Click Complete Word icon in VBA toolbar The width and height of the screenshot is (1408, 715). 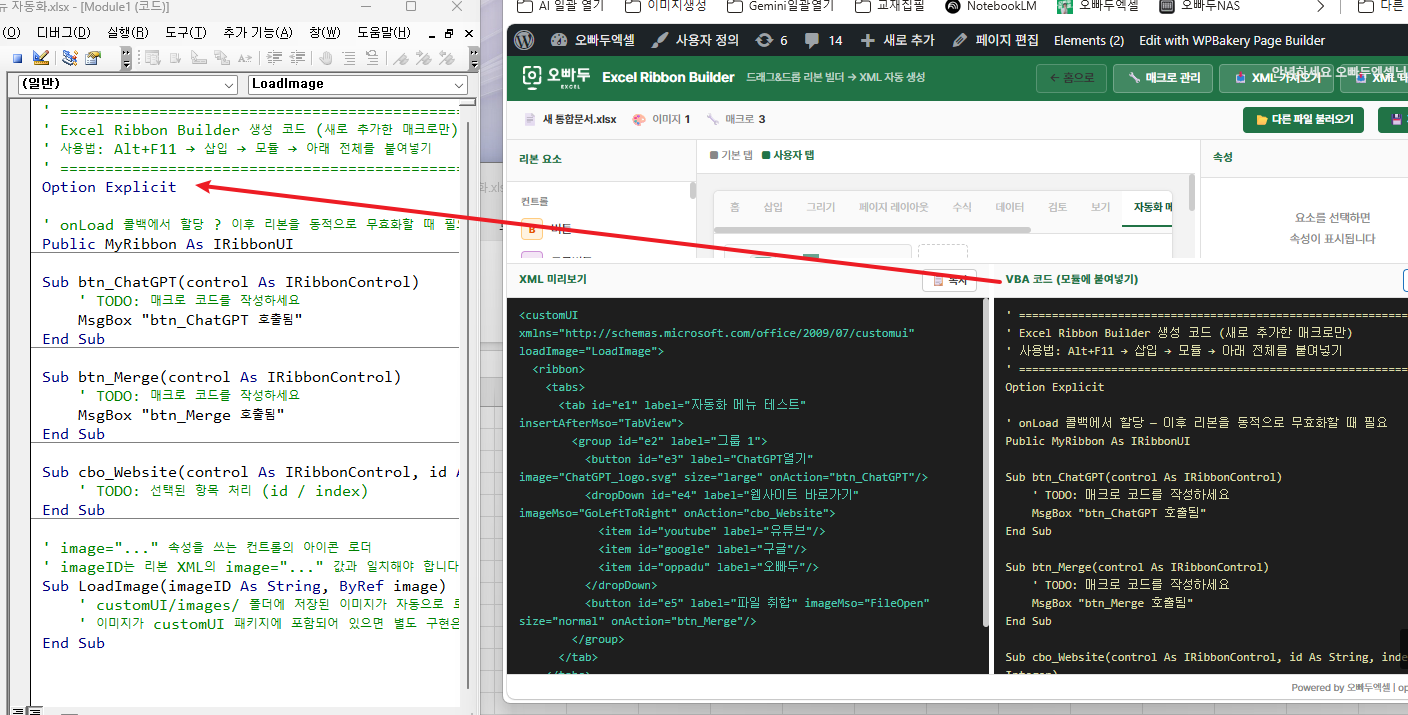[x=244, y=58]
